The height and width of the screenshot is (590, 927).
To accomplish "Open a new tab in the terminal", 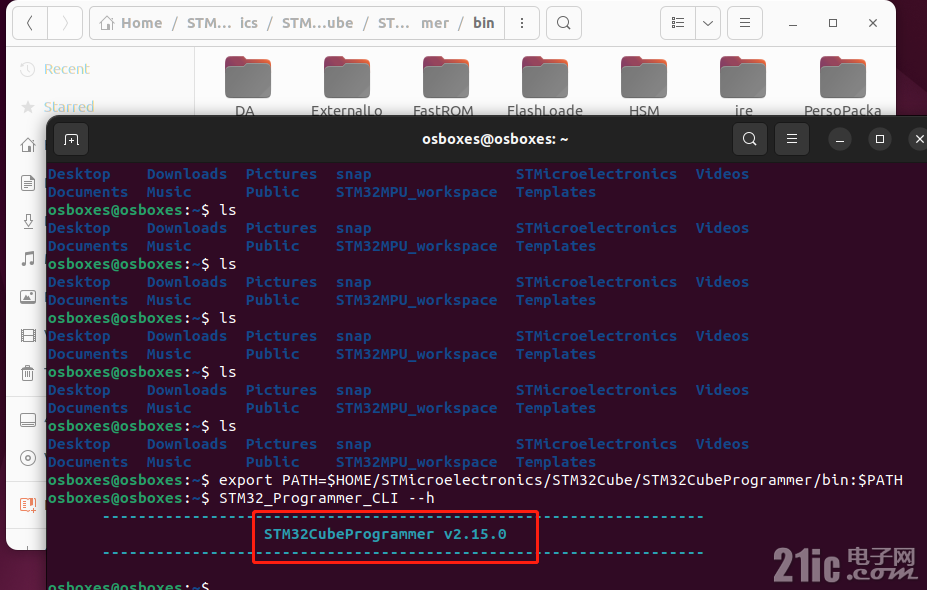I will (x=72, y=140).
